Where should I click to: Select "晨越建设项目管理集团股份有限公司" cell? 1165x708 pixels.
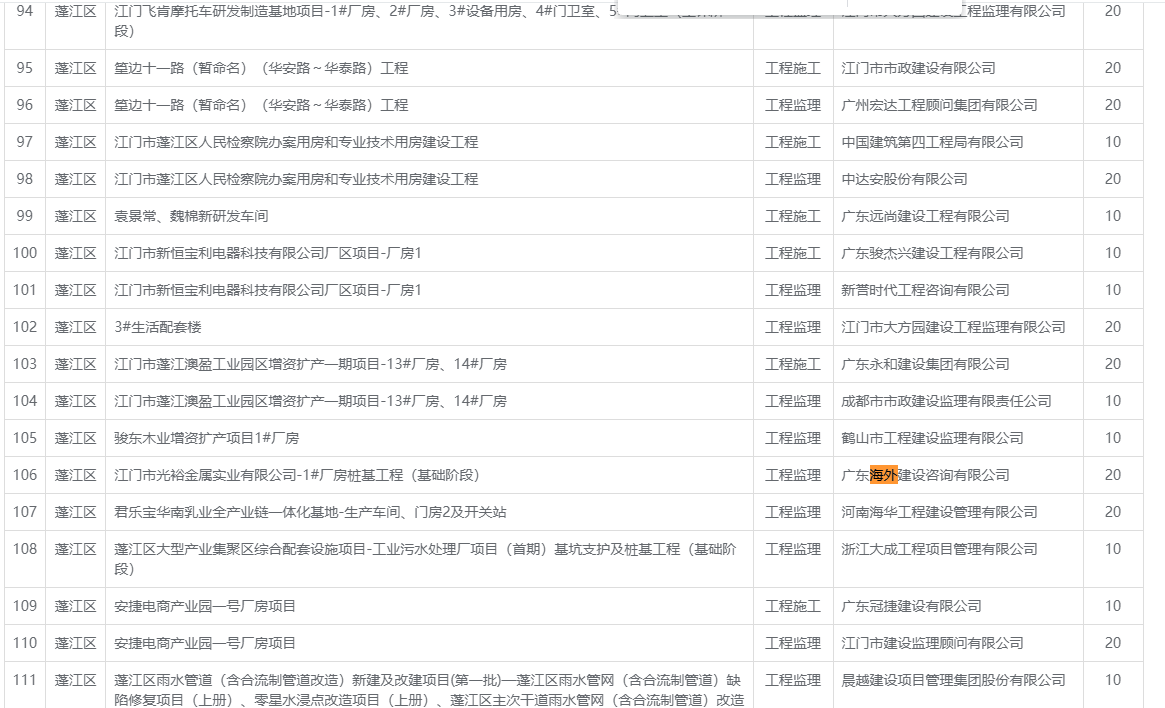pyautogui.click(x=953, y=680)
